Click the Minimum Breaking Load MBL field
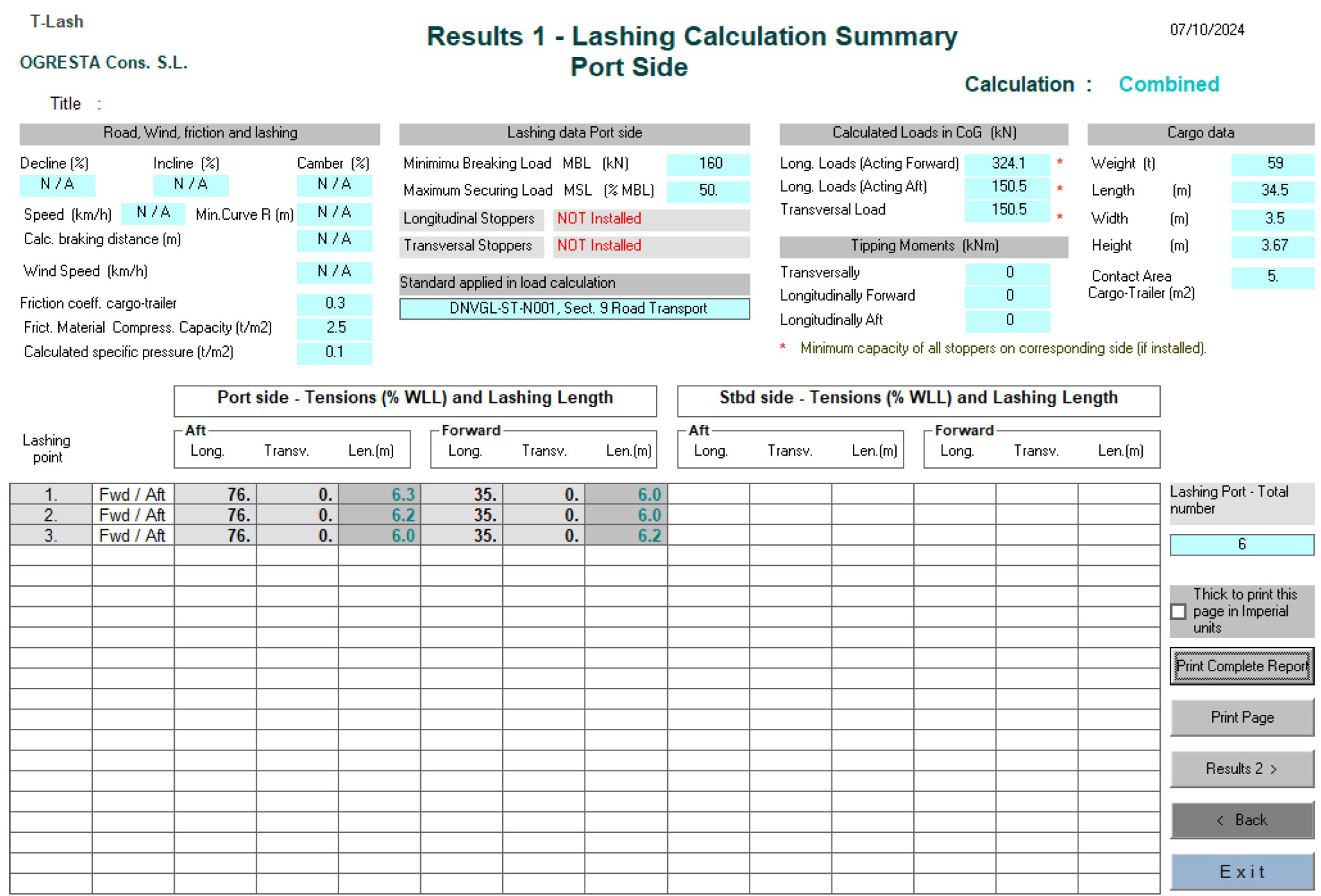Screen dimensions: 1321x896 point(708,164)
